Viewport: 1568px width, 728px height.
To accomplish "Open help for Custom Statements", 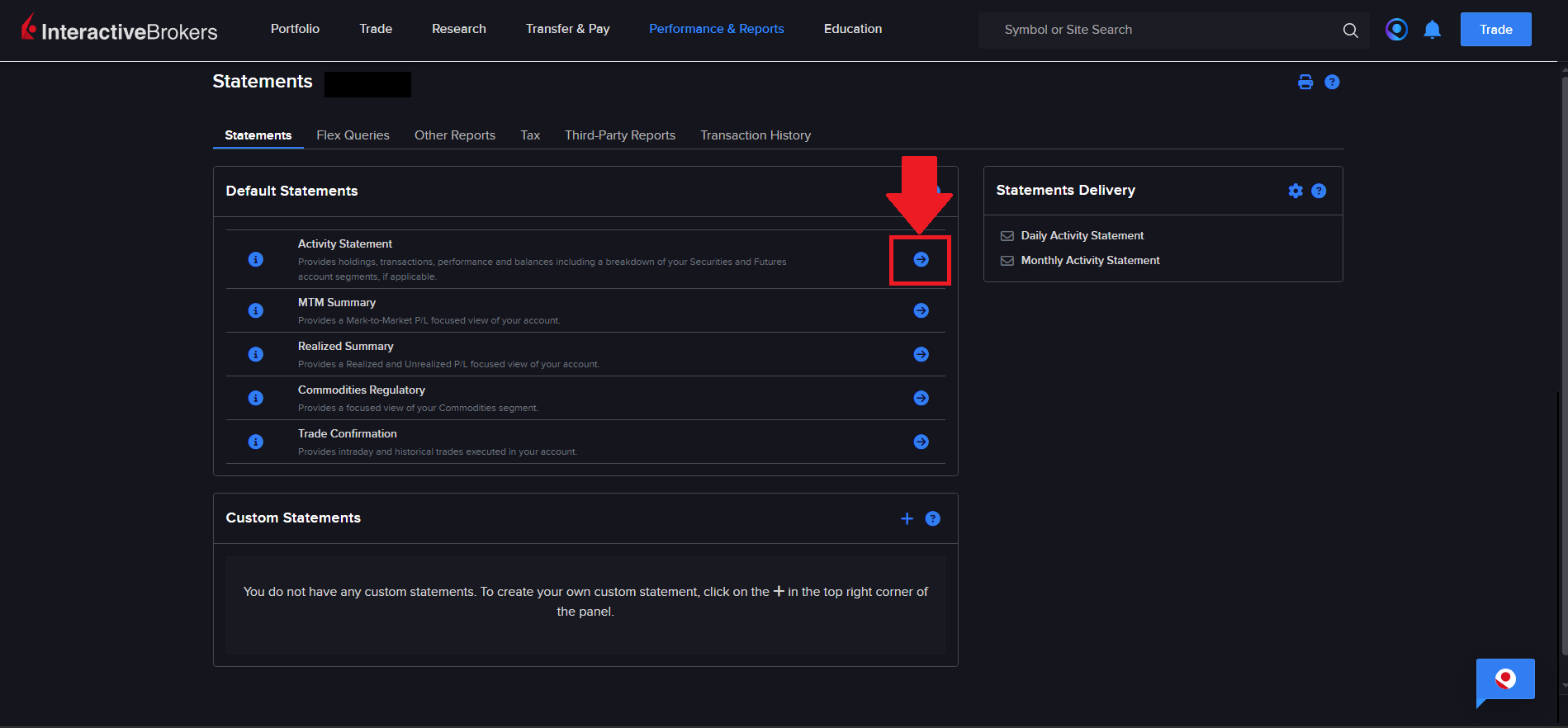I will click(933, 518).
